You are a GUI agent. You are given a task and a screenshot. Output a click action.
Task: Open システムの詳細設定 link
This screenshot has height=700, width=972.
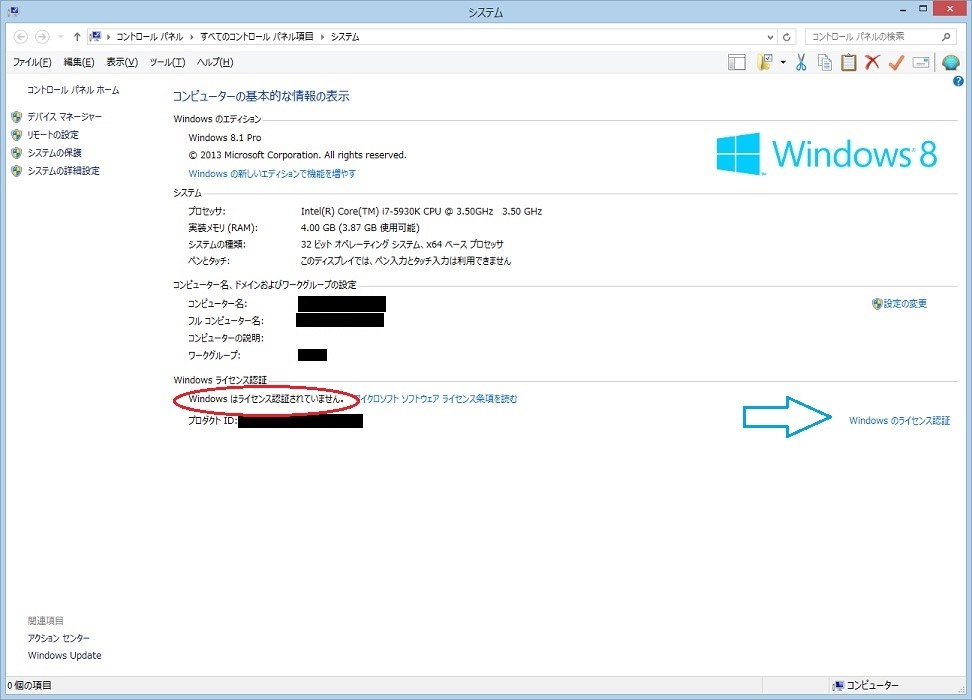(63, 171)
